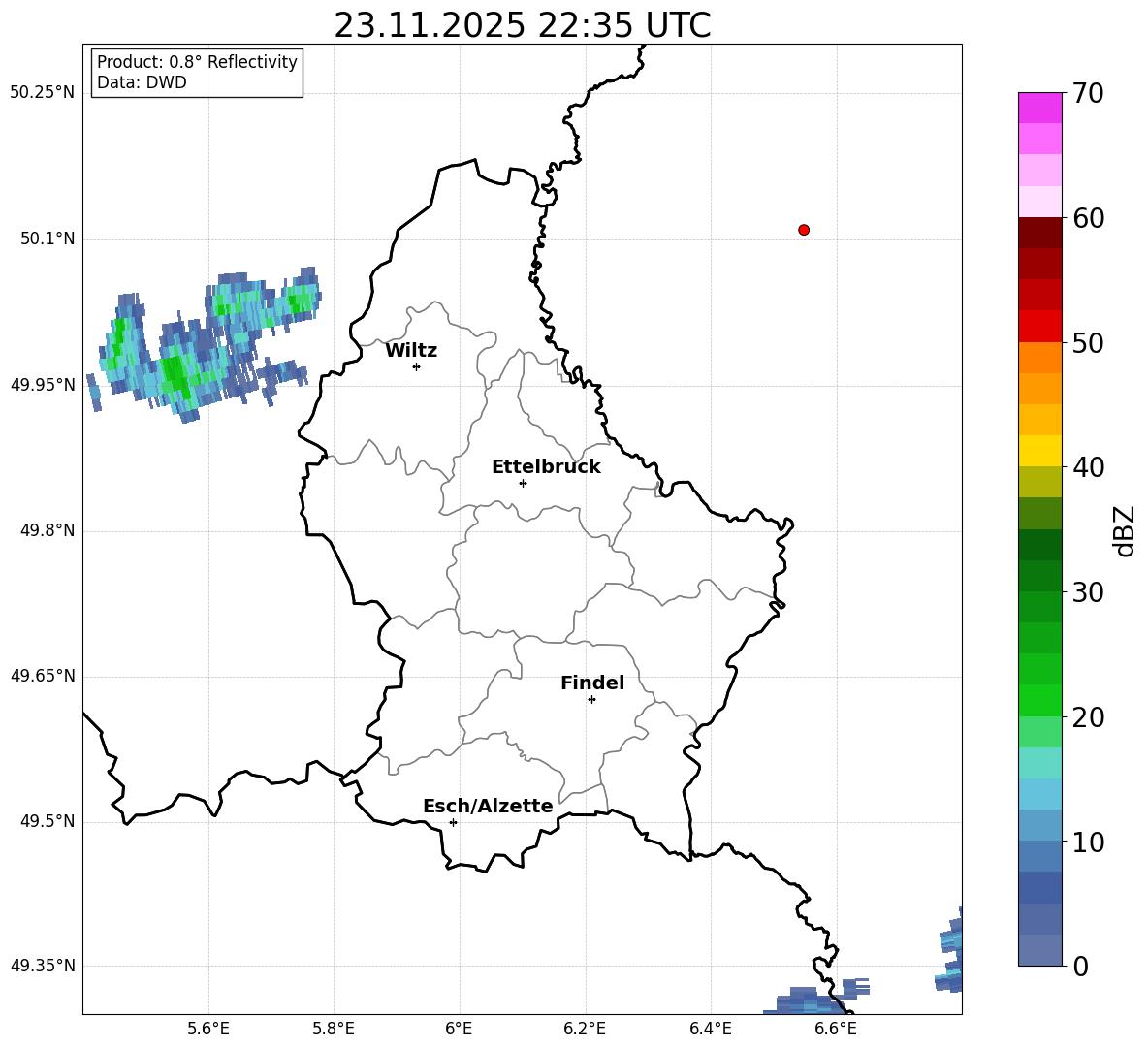Click the 6°E longitude label
Screen dimensions: 1148x1048
coord(459,1029)
